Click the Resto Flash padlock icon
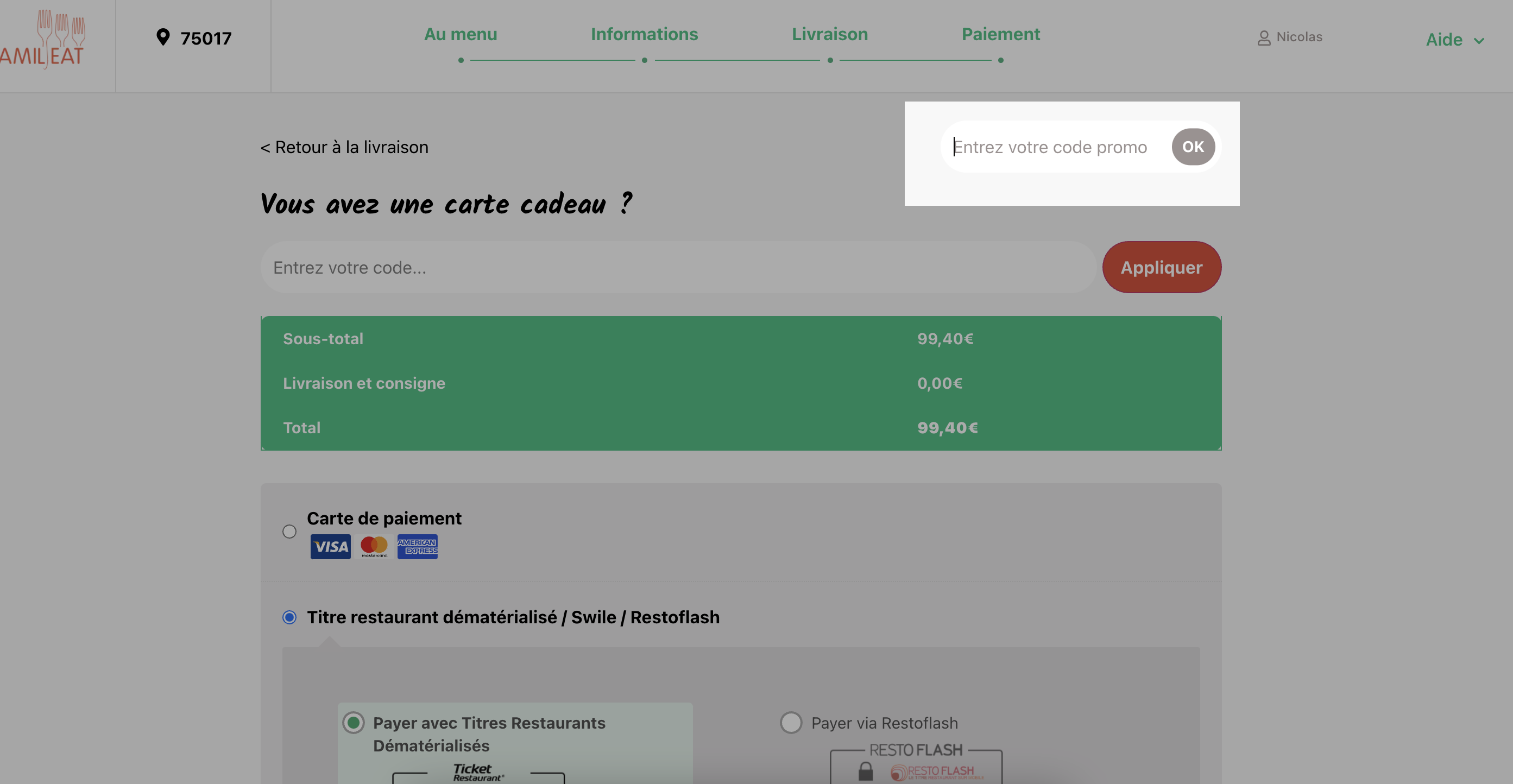This screenshot has width=1513, height=784. [x=865, y=771]
